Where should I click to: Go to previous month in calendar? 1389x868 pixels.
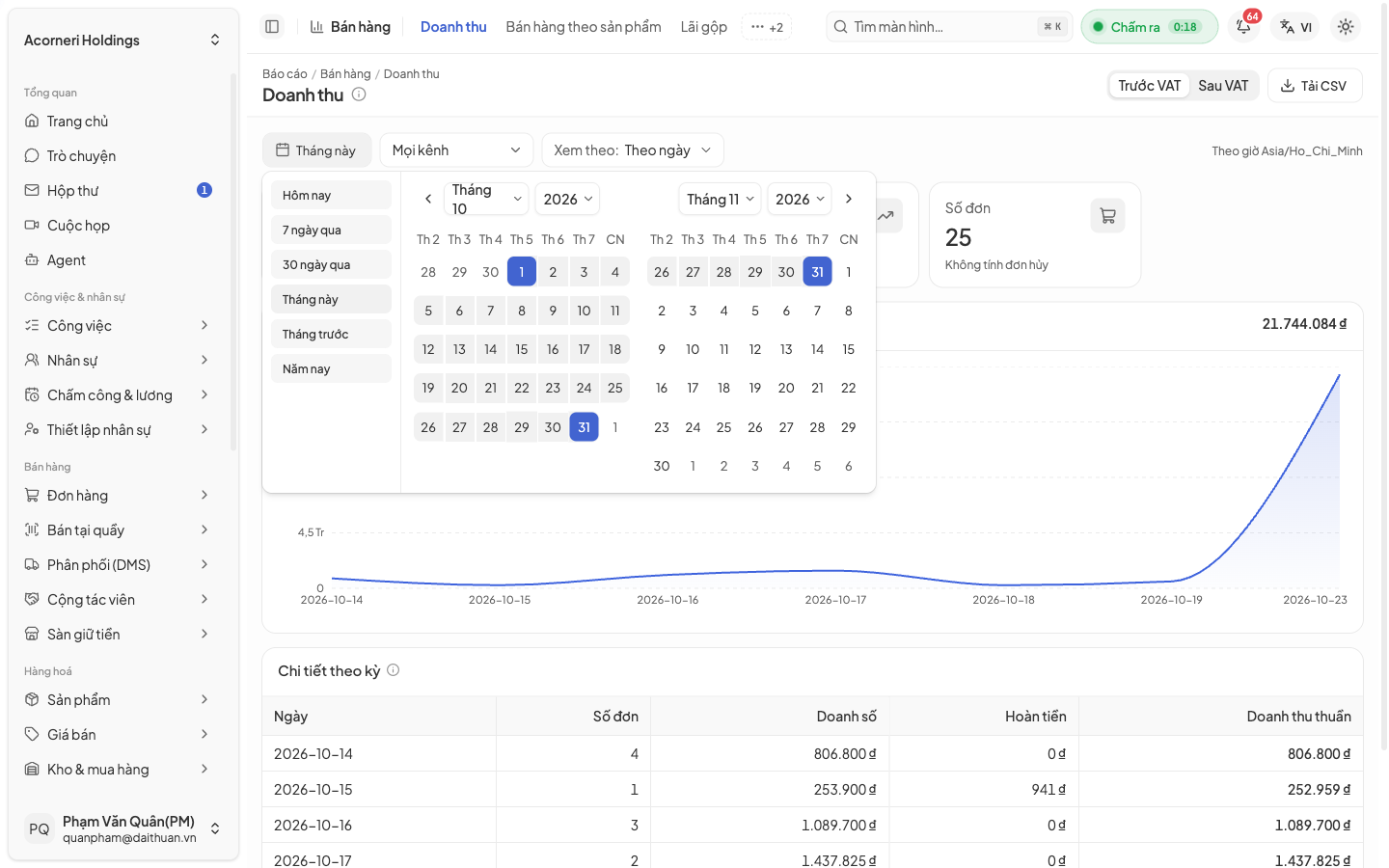click(428, 199)
